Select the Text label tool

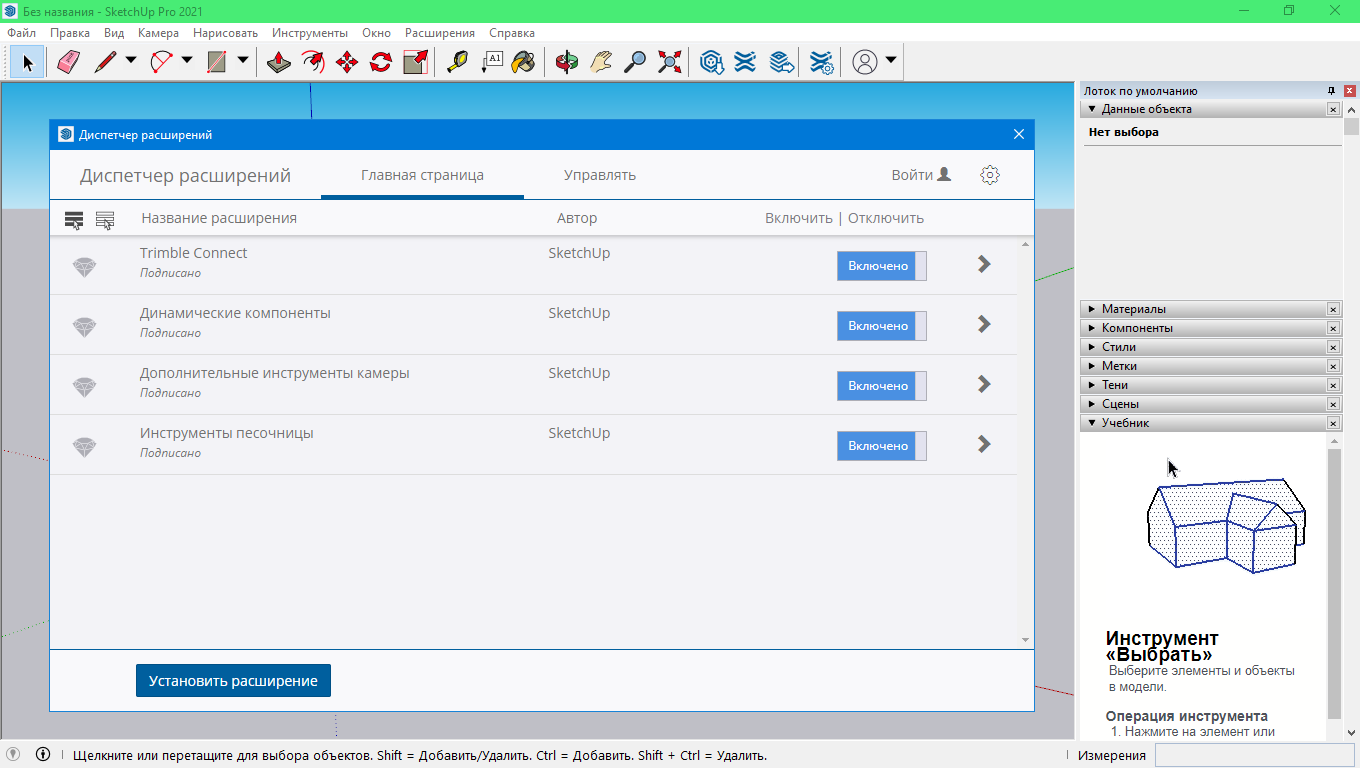coord(491,62)
